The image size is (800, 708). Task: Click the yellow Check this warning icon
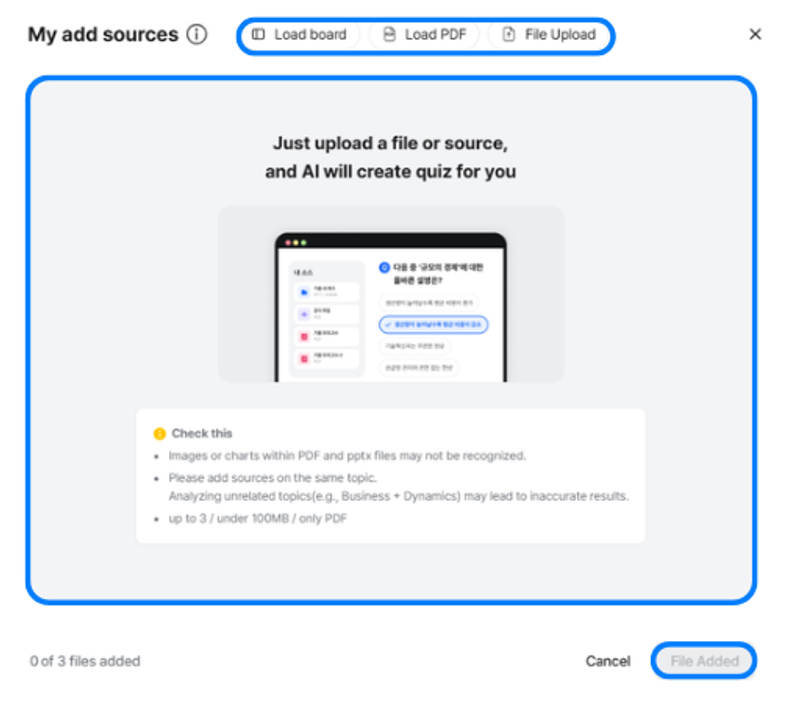pyautogui.click(x=160, y=434)
